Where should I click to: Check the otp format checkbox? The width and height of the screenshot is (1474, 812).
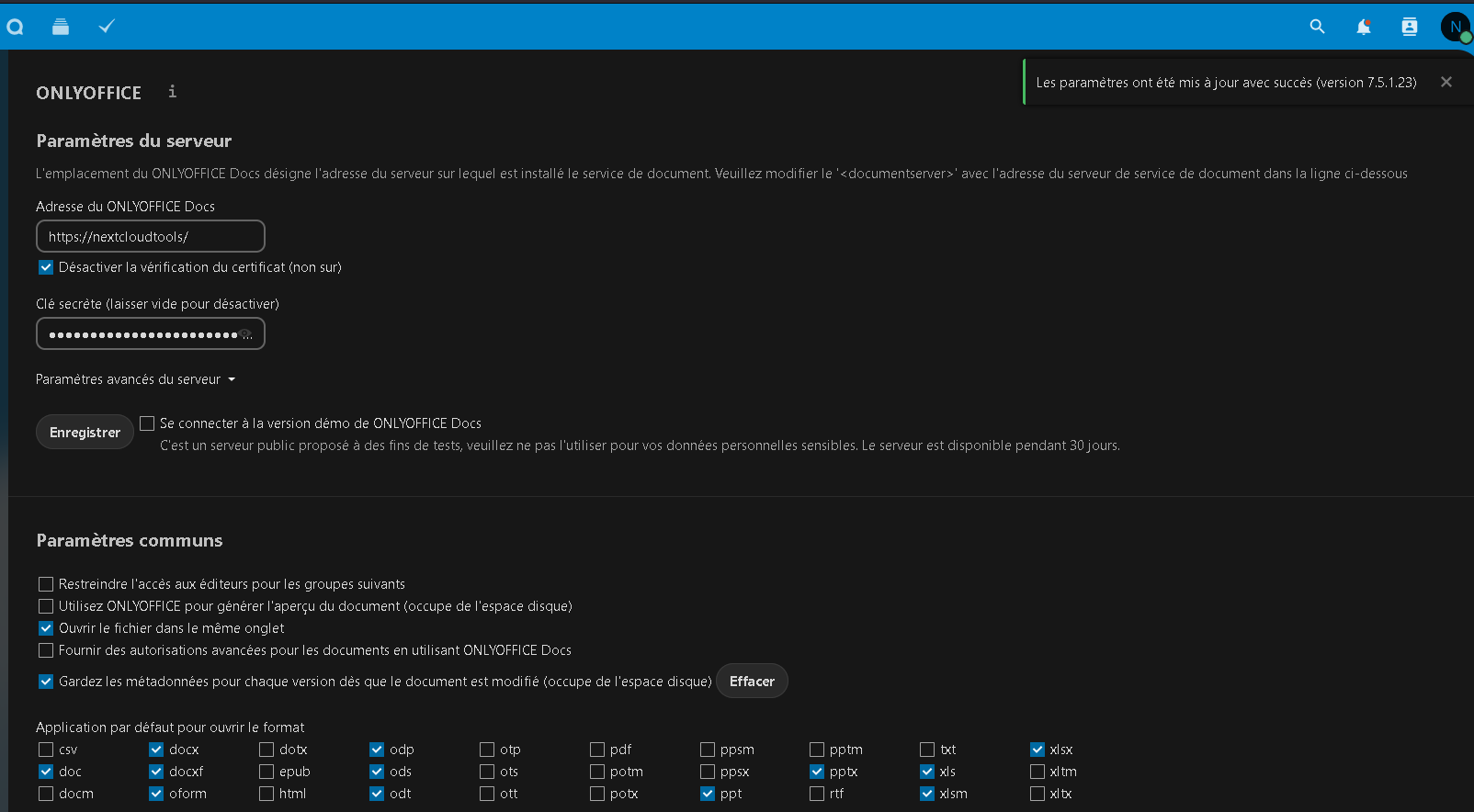click(x=487, y=750)
